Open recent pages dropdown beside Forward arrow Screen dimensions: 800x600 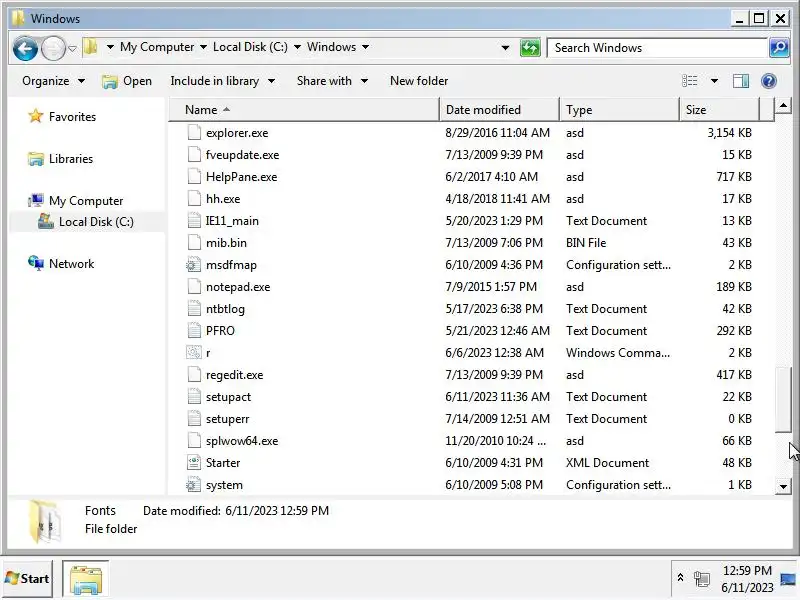click(72, 48)
